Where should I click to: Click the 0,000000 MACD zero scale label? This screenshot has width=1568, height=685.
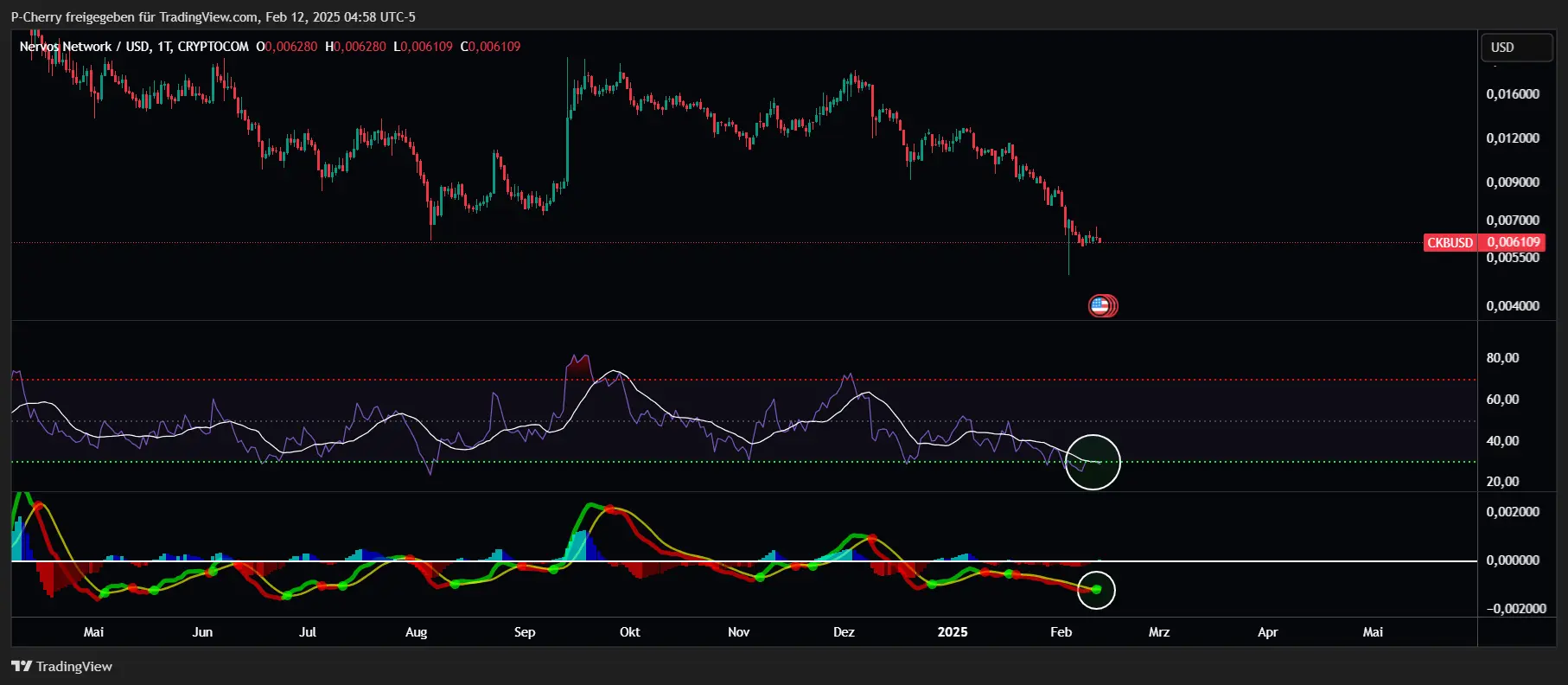(x=1513, y=560)
